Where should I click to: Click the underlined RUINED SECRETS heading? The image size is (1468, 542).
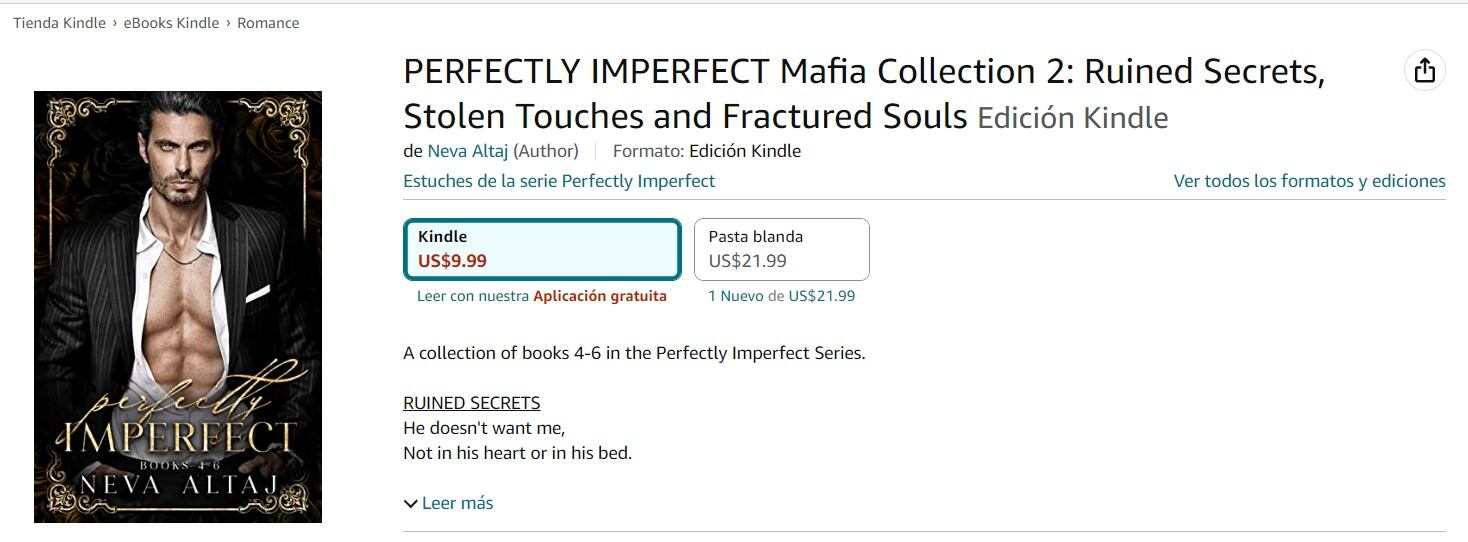(x=471, y=403)
